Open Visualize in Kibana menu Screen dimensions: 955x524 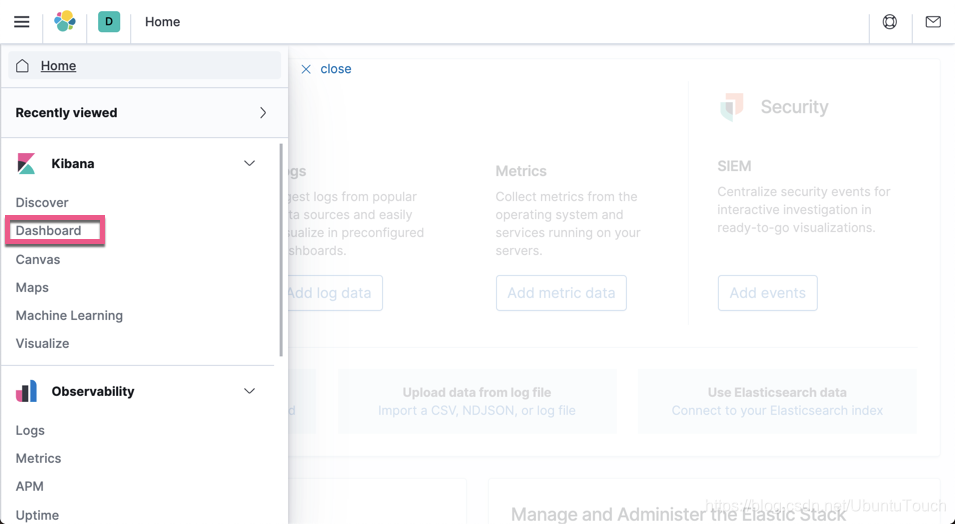click(x=43, y=344)
